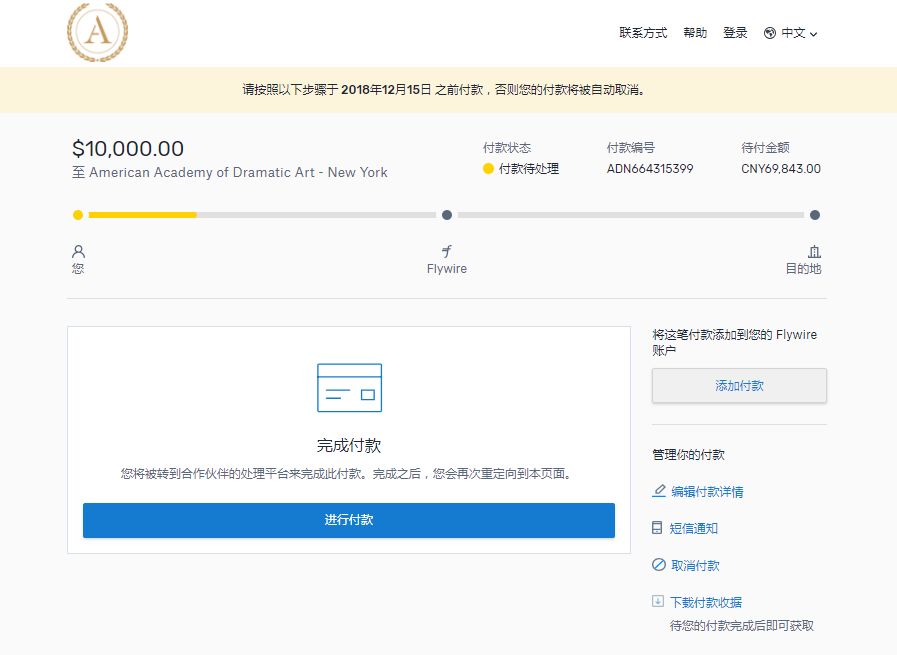Click the credit card illustration icon
The width and height of the screenshot is (897, 655).
pyautogui.click(x=348, y=388)
